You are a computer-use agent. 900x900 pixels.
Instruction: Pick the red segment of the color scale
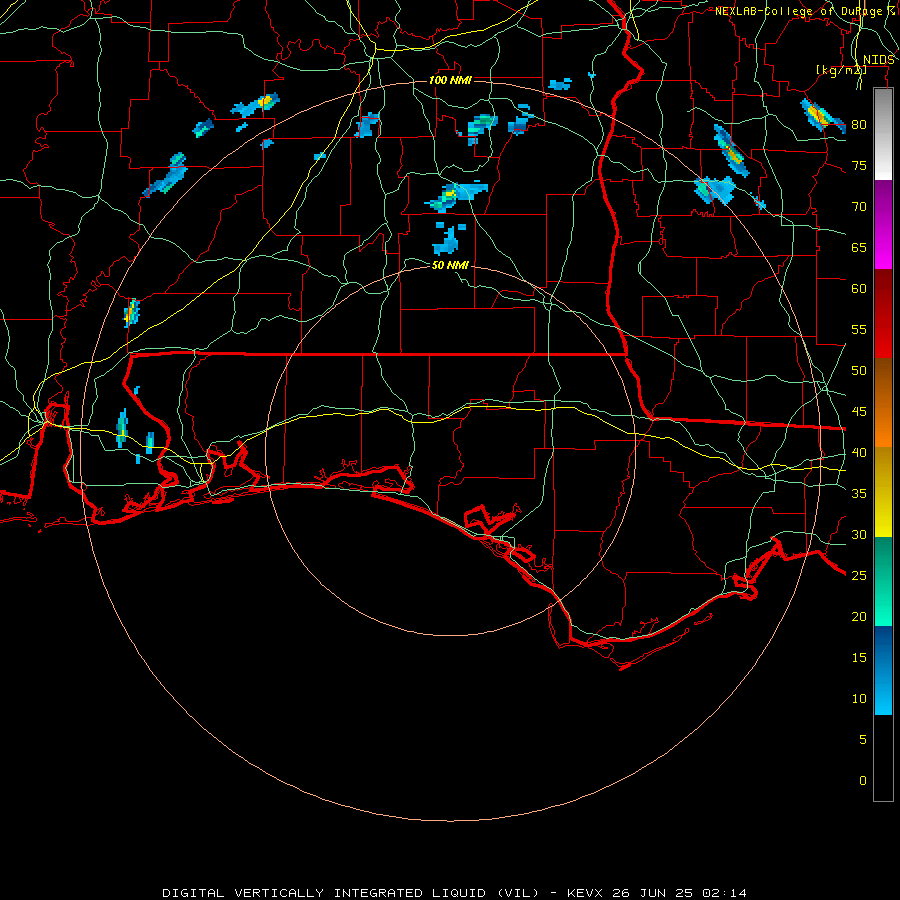tap(883, 314)
